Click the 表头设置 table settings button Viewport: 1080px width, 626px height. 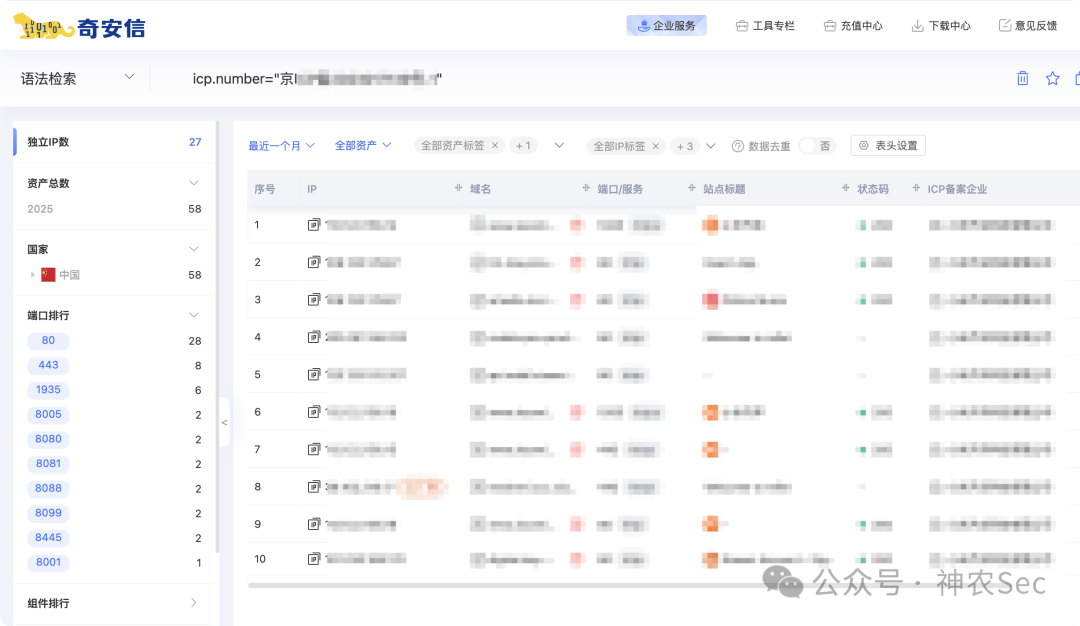click(x=888, y=145)
